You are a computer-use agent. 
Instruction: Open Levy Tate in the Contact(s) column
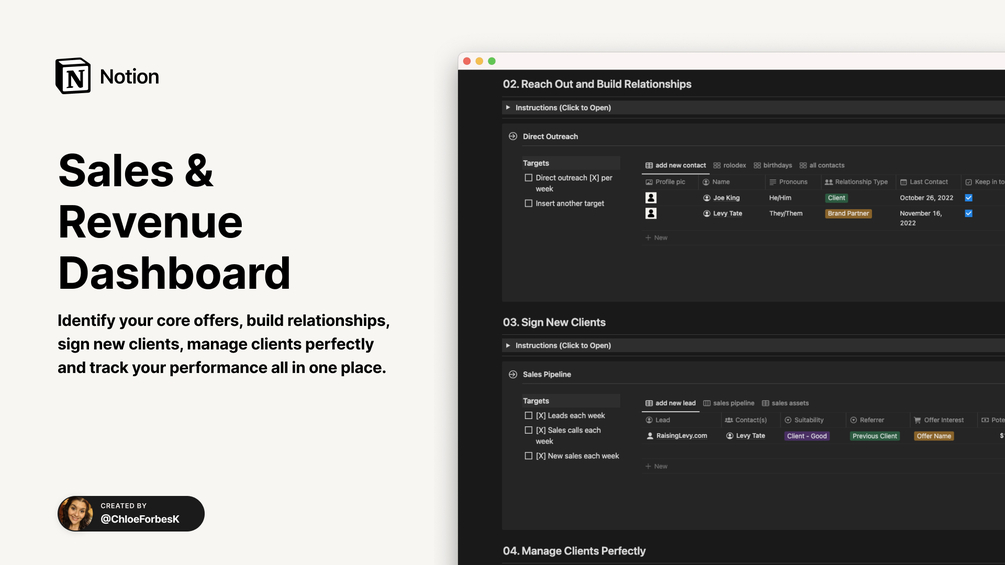750,436
